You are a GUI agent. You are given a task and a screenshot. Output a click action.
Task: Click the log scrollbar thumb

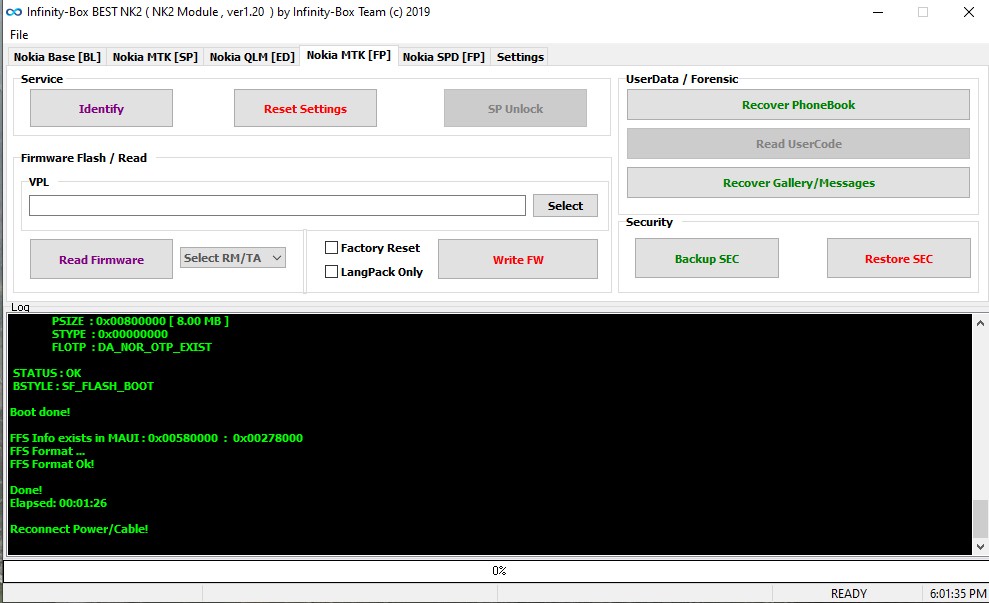tap(980, 518)
